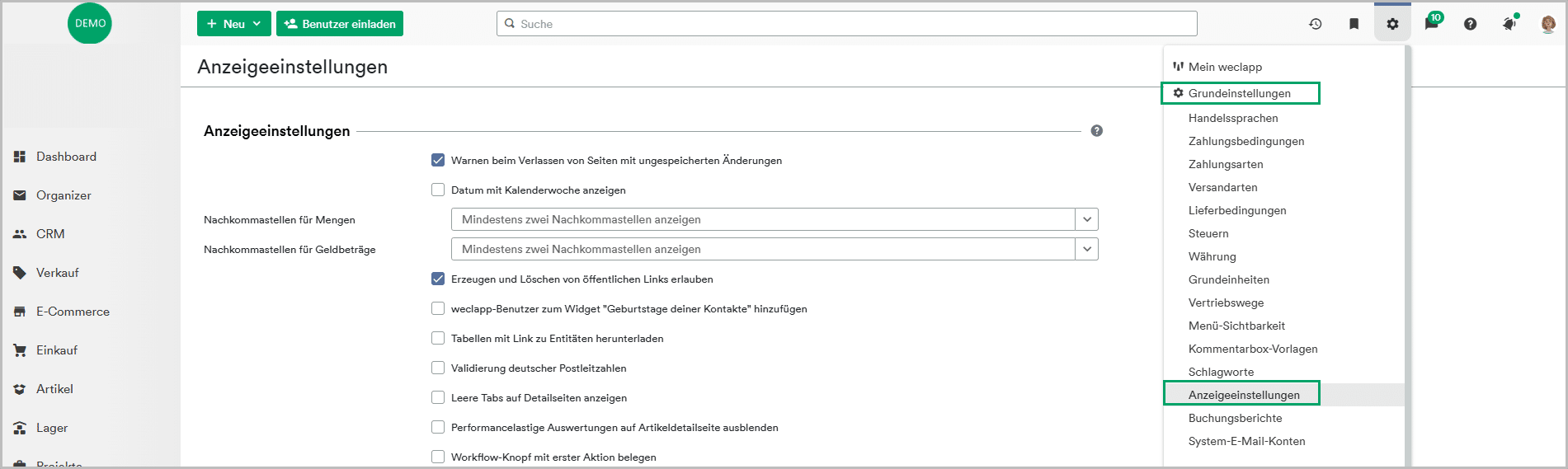Enable Performancelastige Auswertungen ausblenden checkbox

tap(438, 427)
